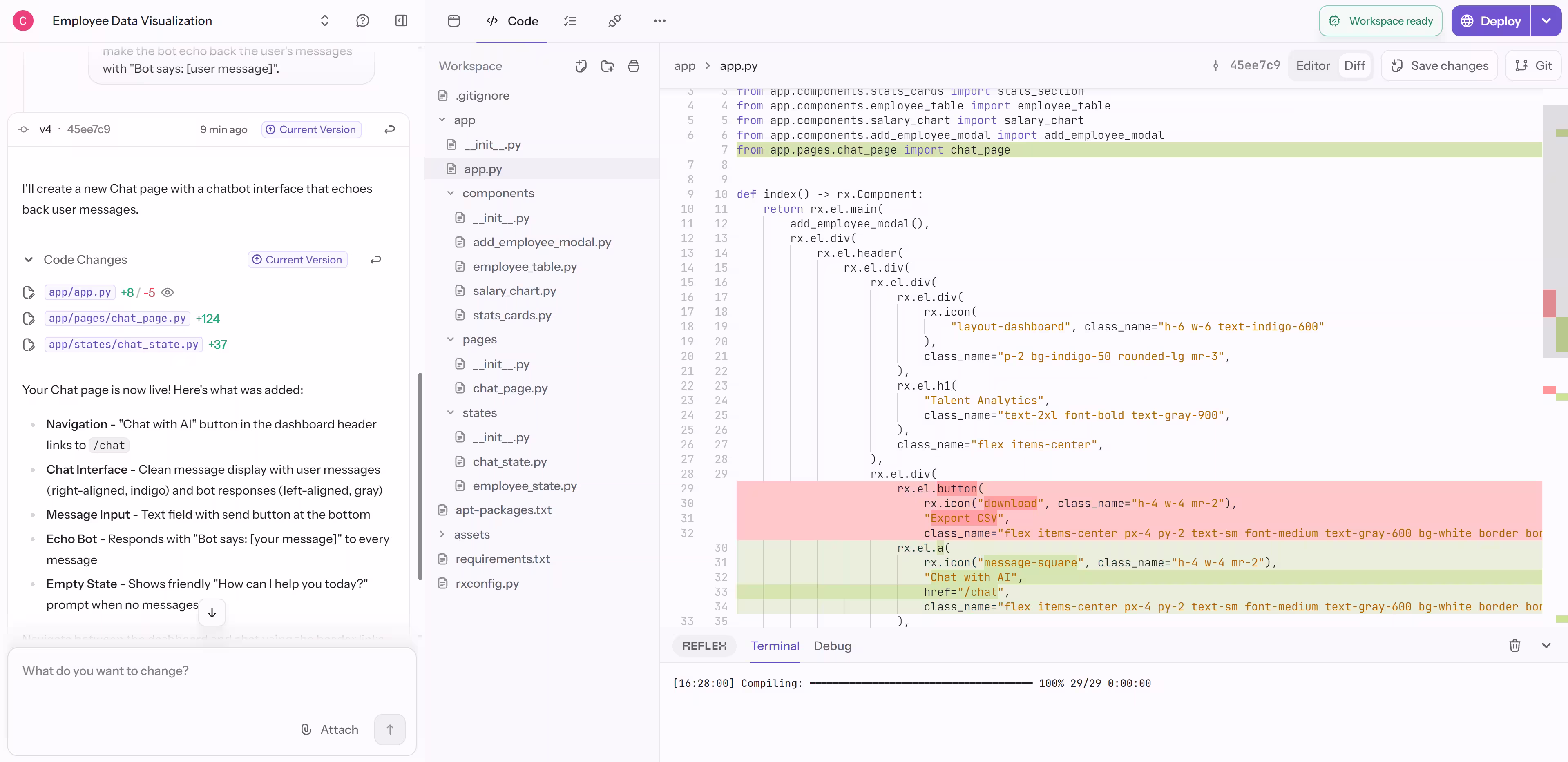1568x762 pixels.
Task: Click the clear terminal trash icon
Action: [x=1514, y=646]
